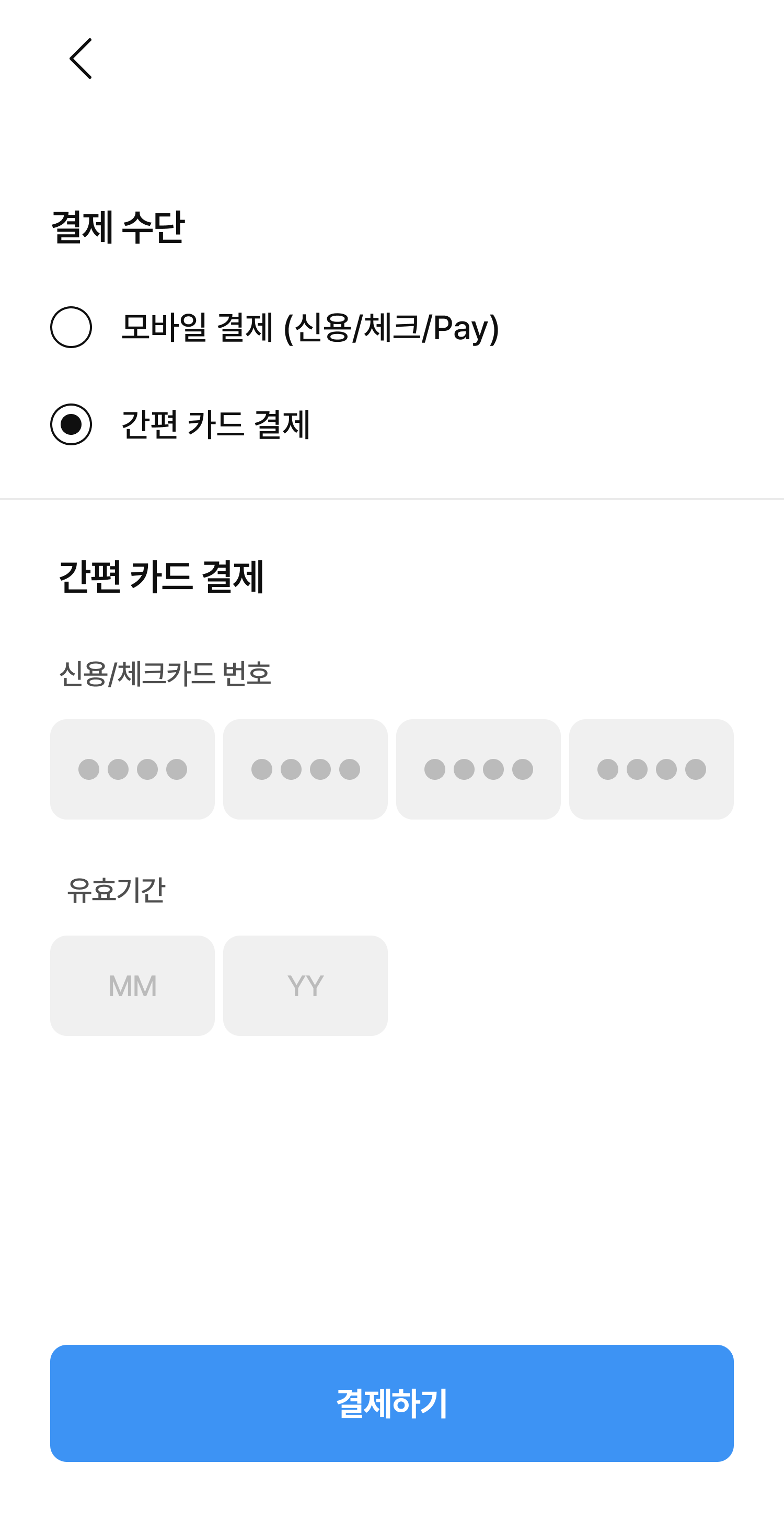Select the 모바일 결제 radio button
The width and height of the screenshot is (784, 1533).
[x=71, y=327]
